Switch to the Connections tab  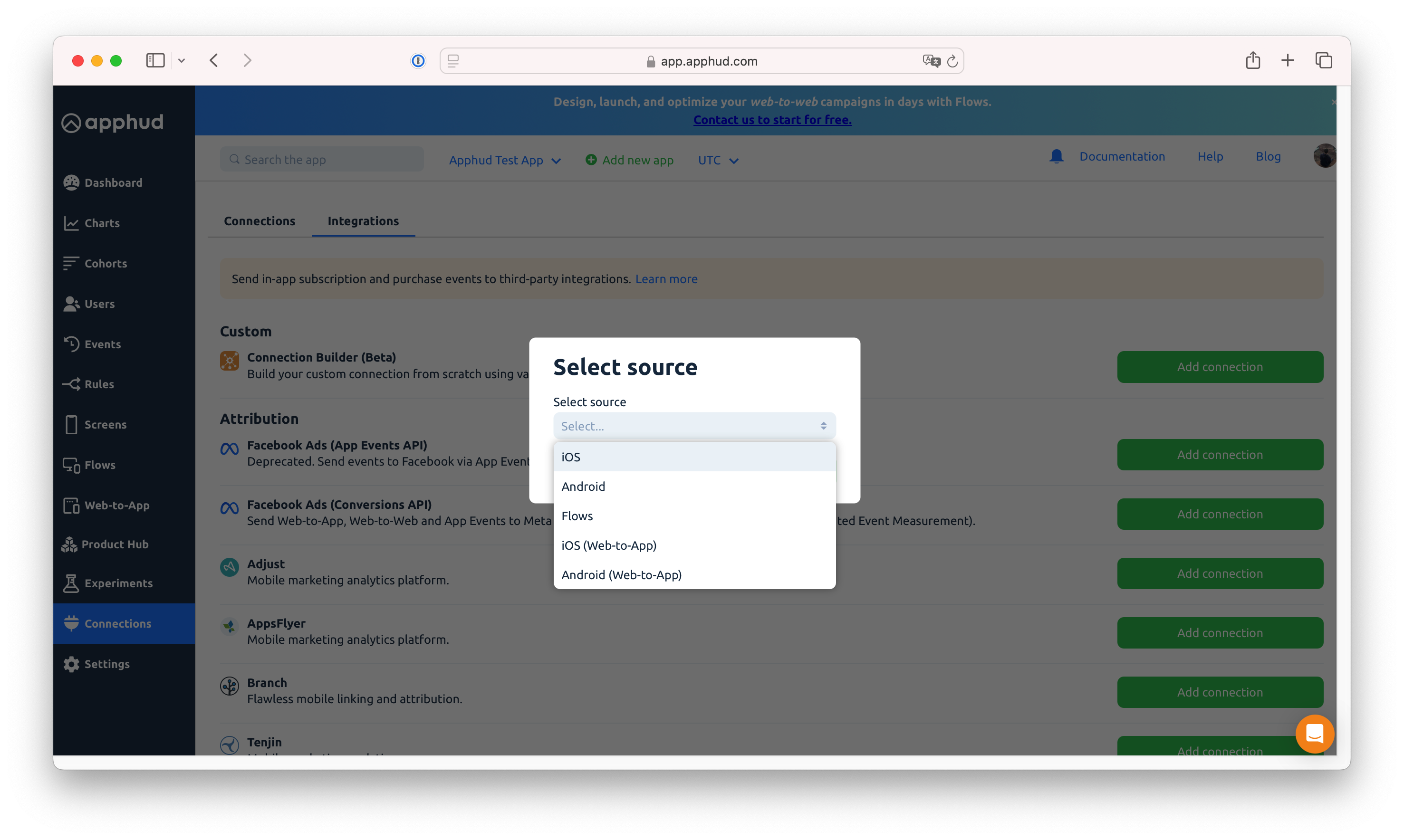260,221
